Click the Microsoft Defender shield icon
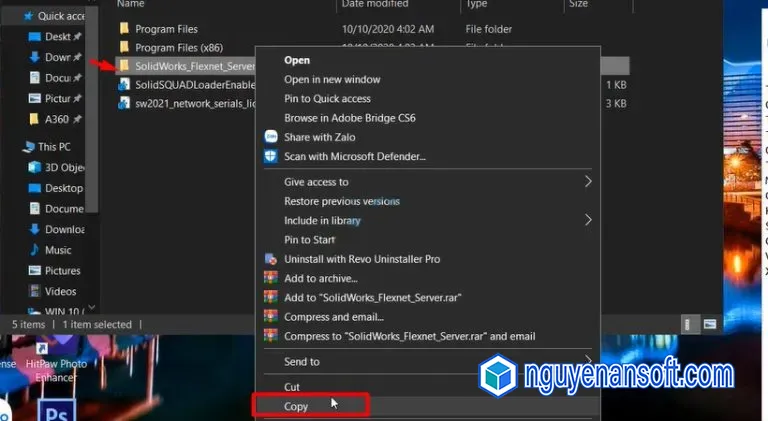The width and height of the screenshot is (768, 421). (270, 156)
